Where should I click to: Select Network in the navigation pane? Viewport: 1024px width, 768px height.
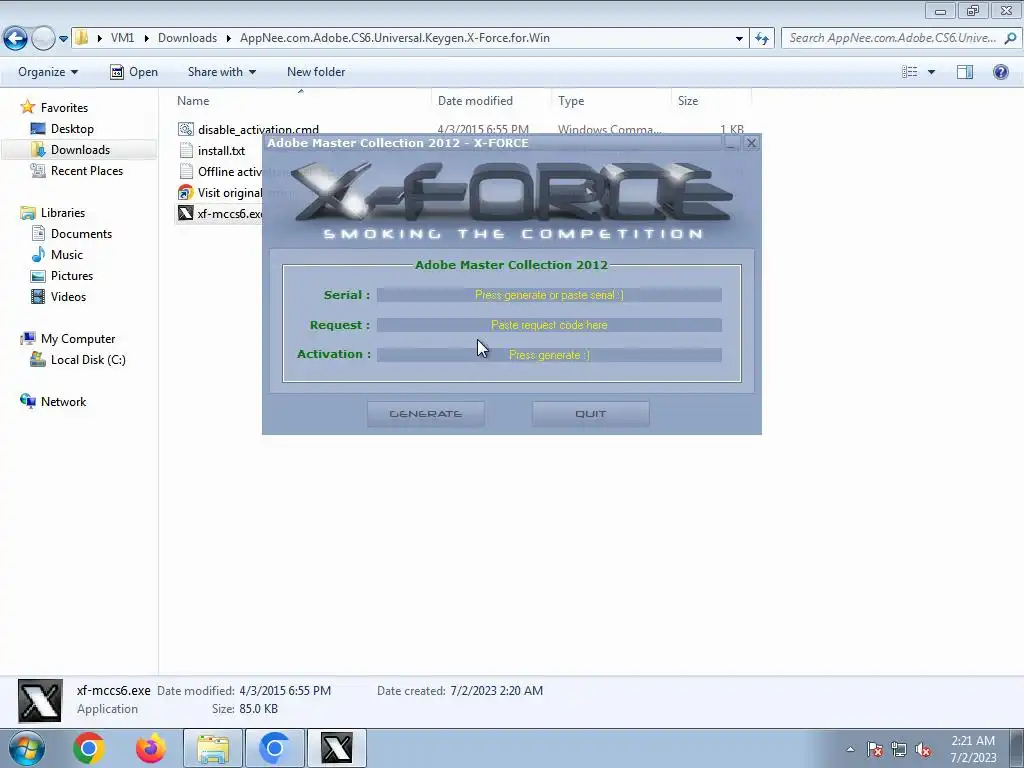[x=63, y=402]
